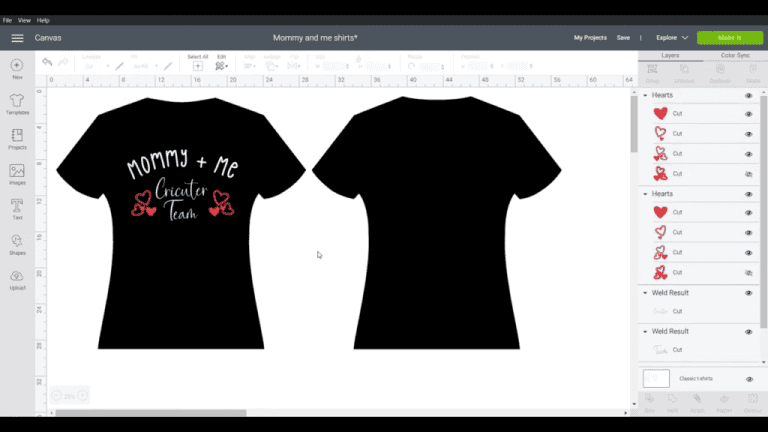This screenshot has width=768, height=432.
Task: Save the project
Action: pyautogui.click(x=623, y=38)
